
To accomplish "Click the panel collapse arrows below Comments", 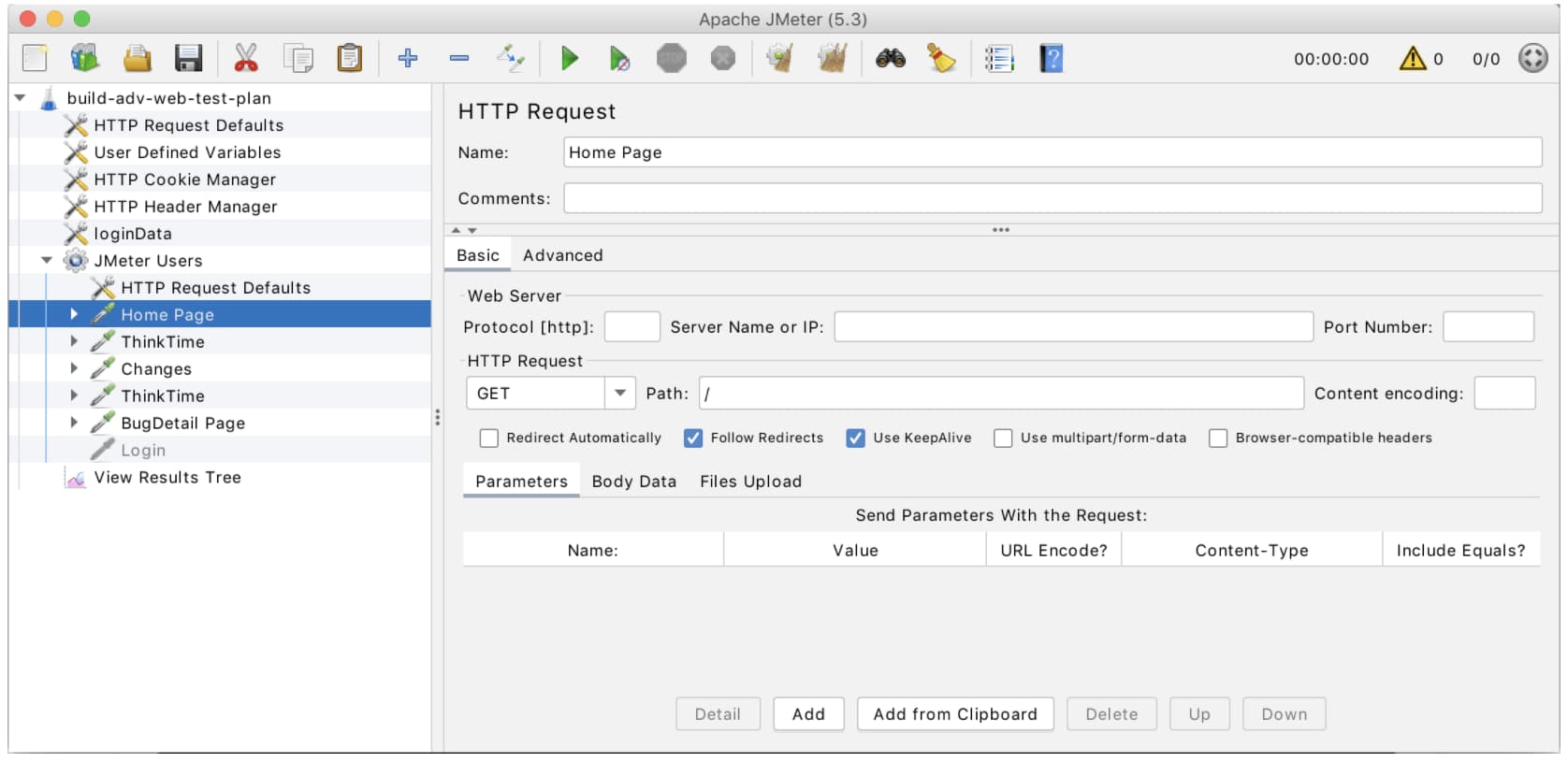I will pyautogui.click(x=464, y=230).
